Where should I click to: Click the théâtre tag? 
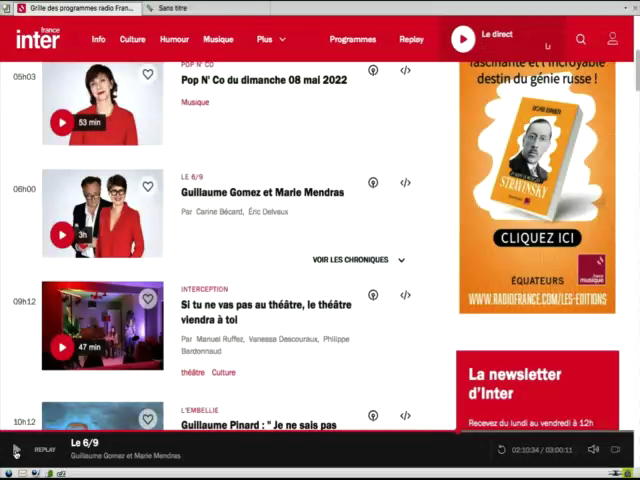coord(193,372)
